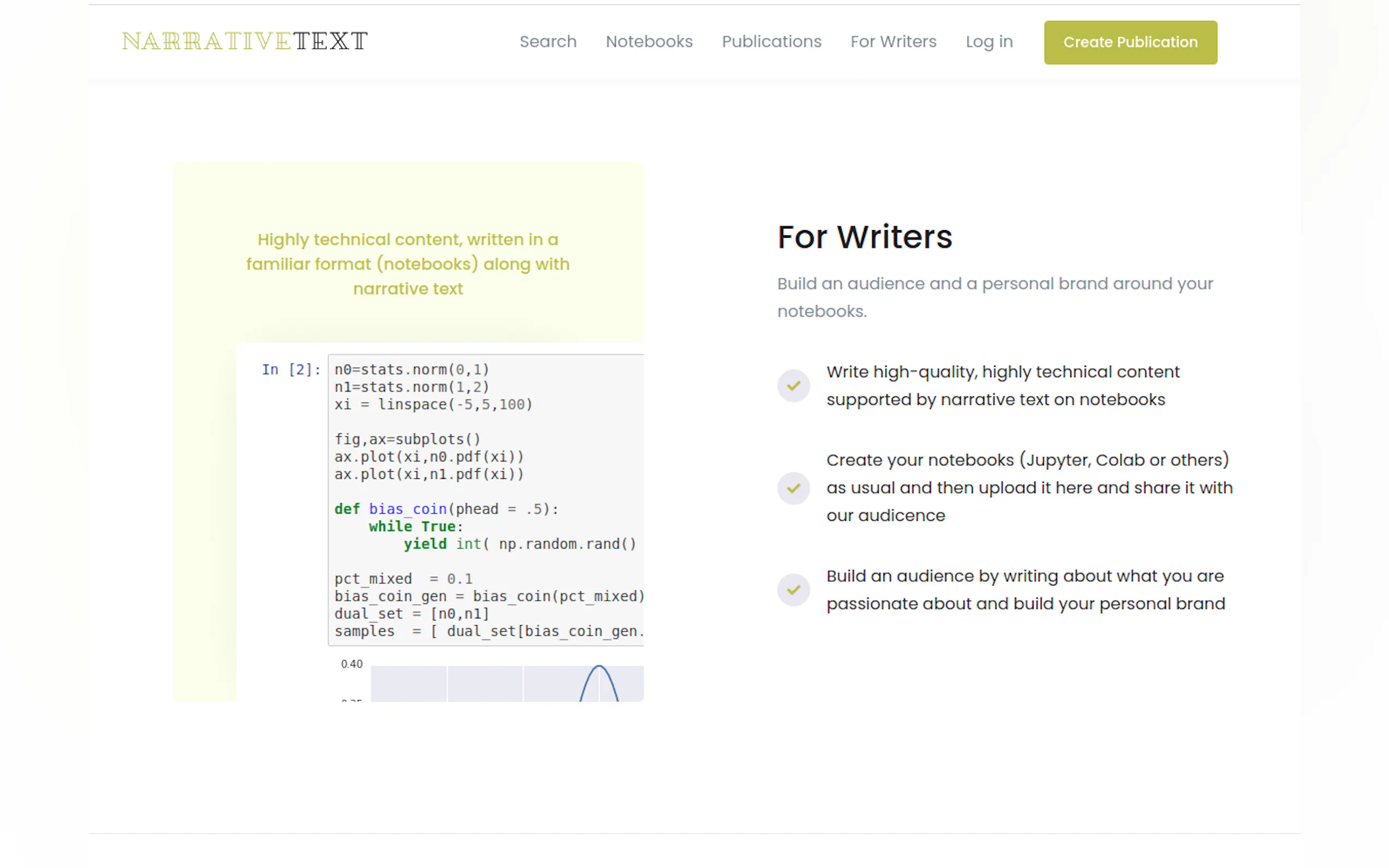Click the def bias_coin code line
The image size is (1389, 868).
(x=446, y=509)
